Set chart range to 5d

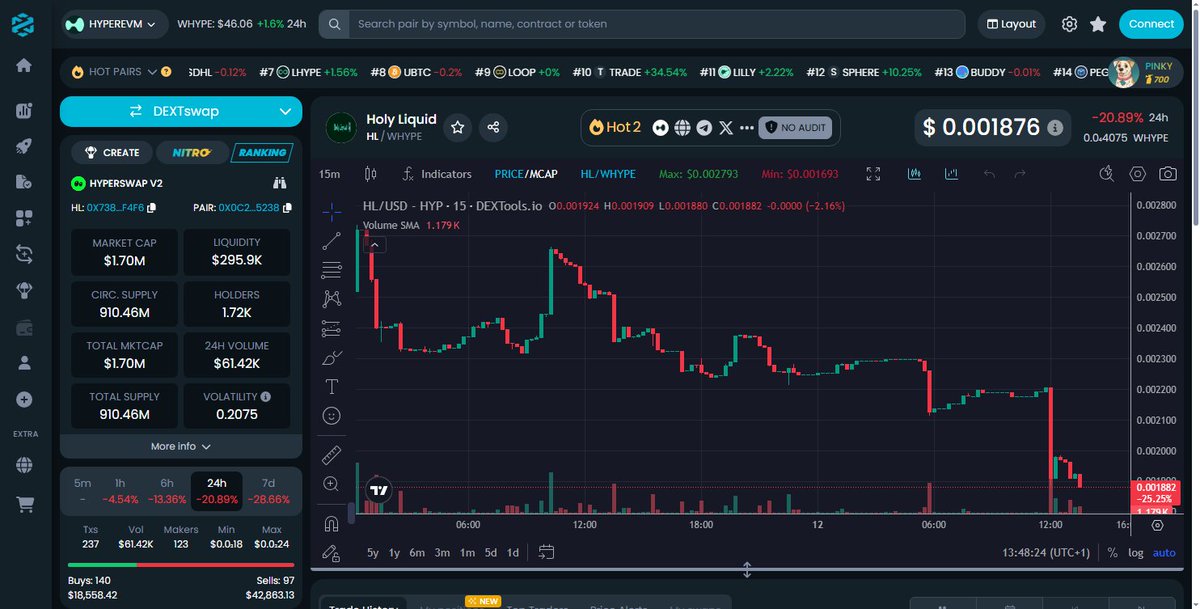(x=491, y=552)
